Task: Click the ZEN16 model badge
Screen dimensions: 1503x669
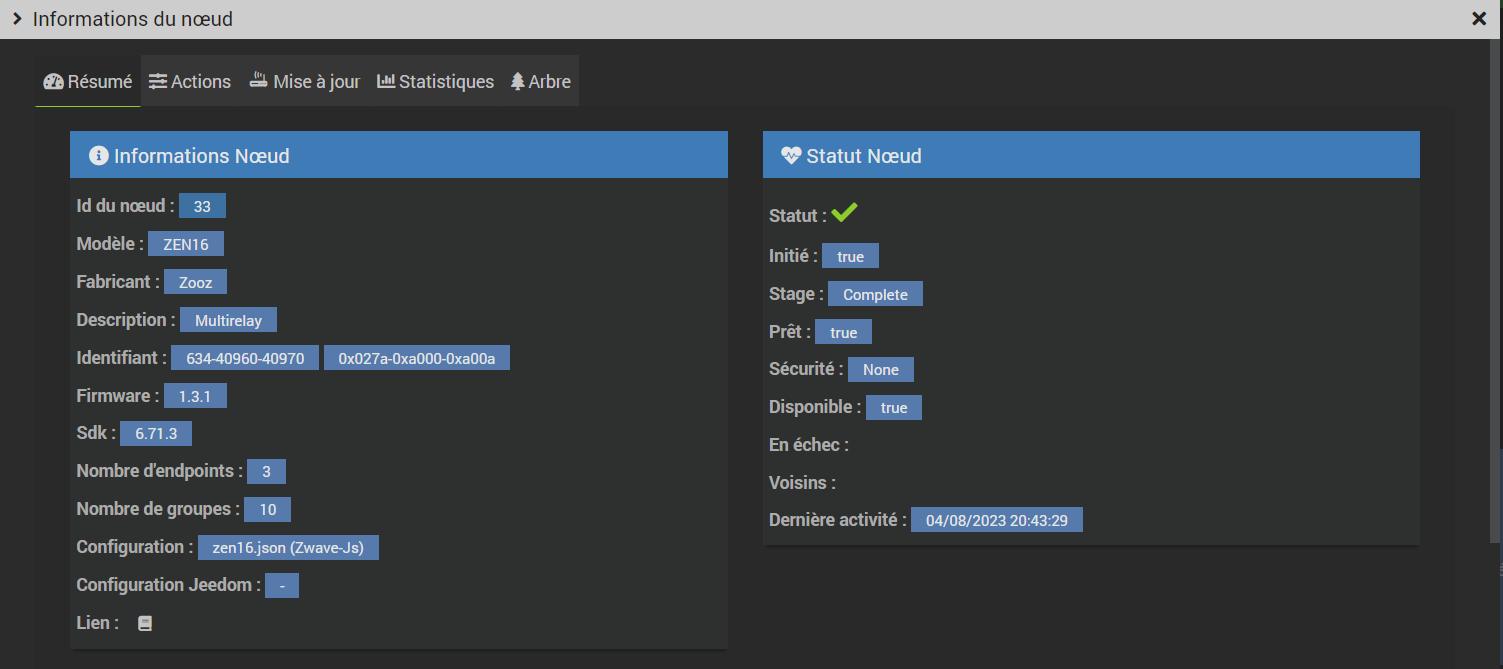Action: pyautogui.click(x=186, y=244)
